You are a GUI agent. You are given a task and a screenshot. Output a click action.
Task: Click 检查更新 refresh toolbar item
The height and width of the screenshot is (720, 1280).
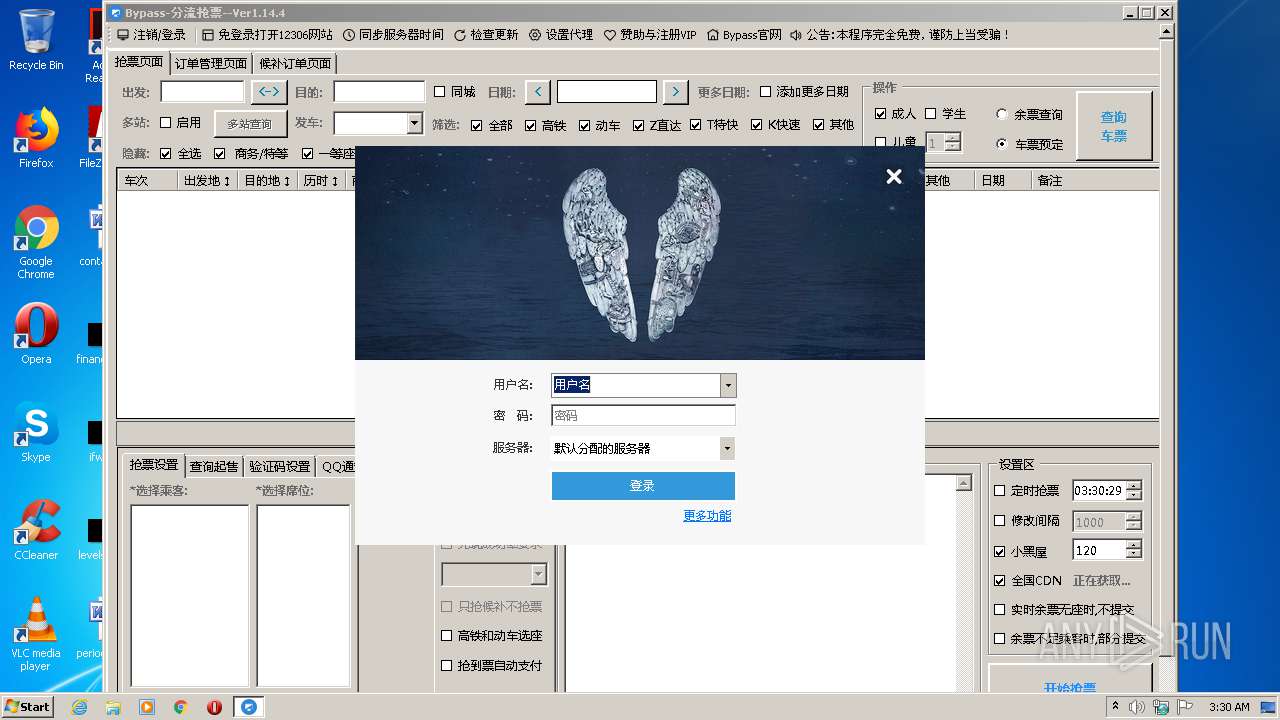point(486,34)
